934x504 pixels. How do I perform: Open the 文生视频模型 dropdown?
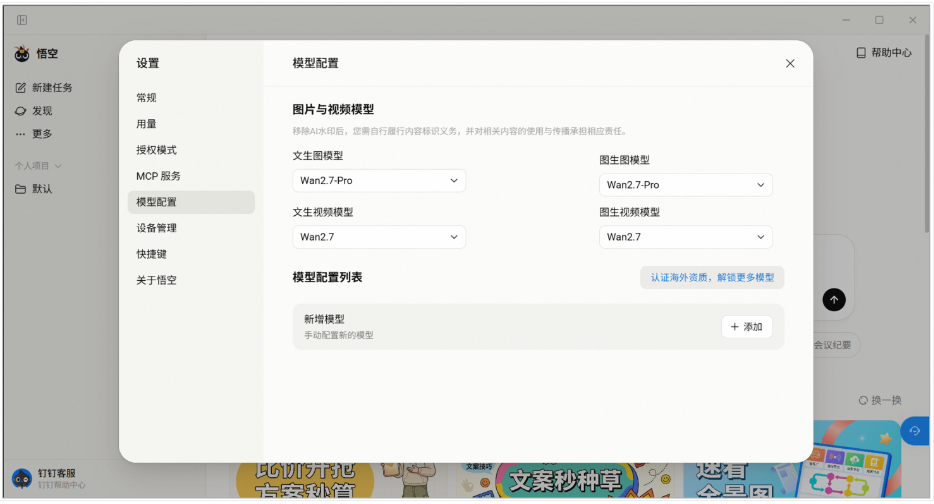[x=379, y=237]
